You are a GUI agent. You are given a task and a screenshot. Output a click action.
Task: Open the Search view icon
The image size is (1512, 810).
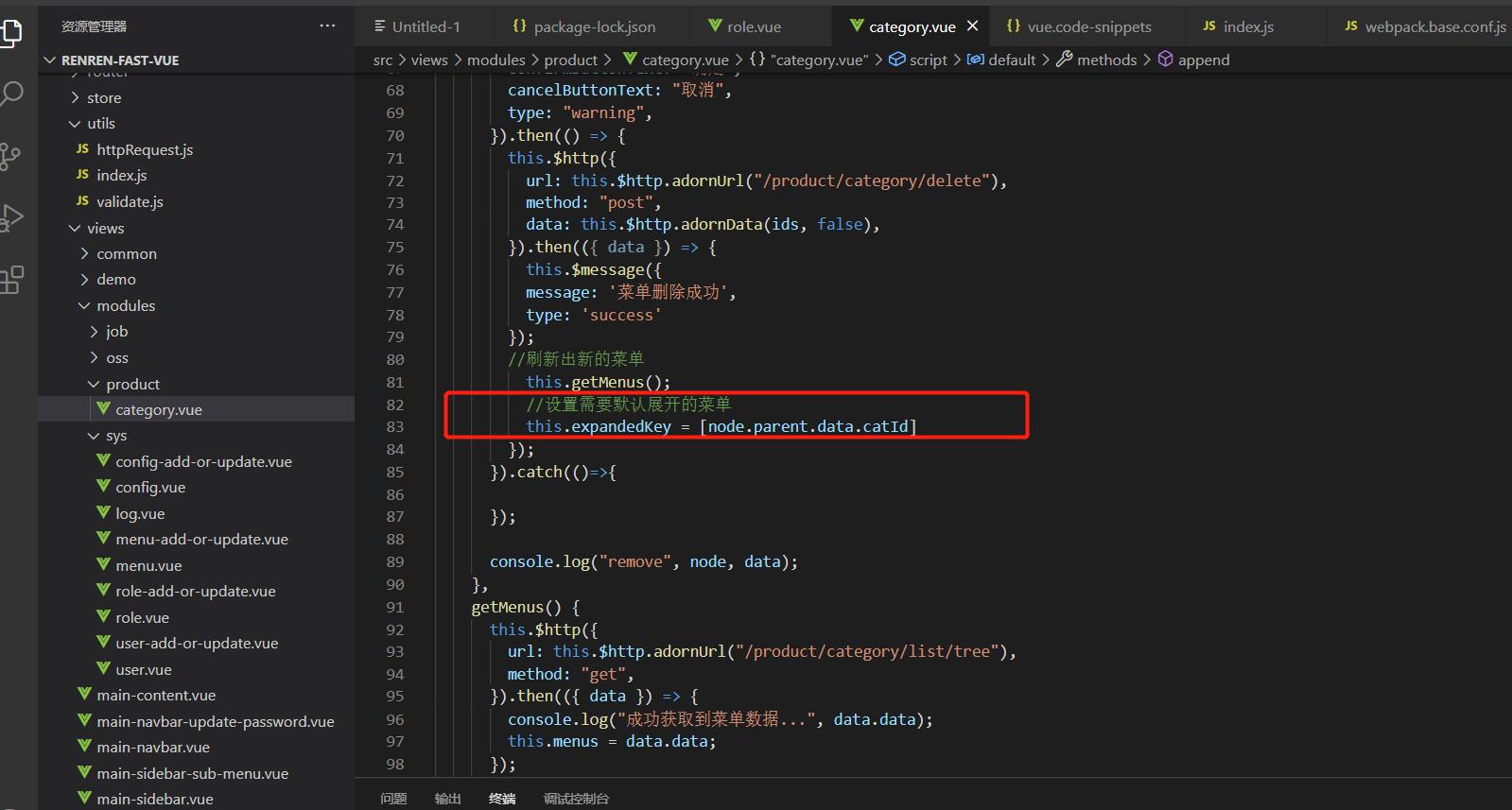point(11,94)
